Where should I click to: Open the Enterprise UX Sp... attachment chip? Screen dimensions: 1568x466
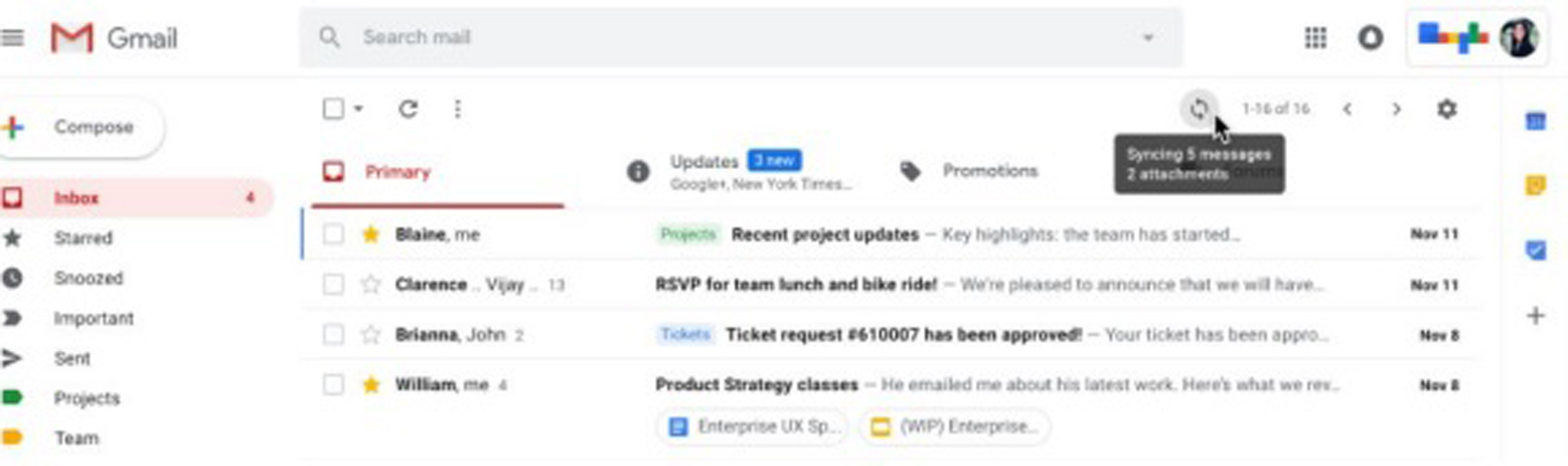click(752, 427)
